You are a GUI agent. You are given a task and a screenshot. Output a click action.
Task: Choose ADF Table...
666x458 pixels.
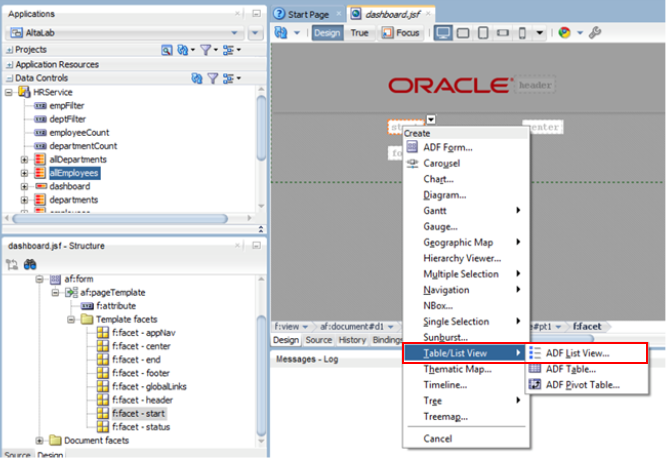pos(587,369)
